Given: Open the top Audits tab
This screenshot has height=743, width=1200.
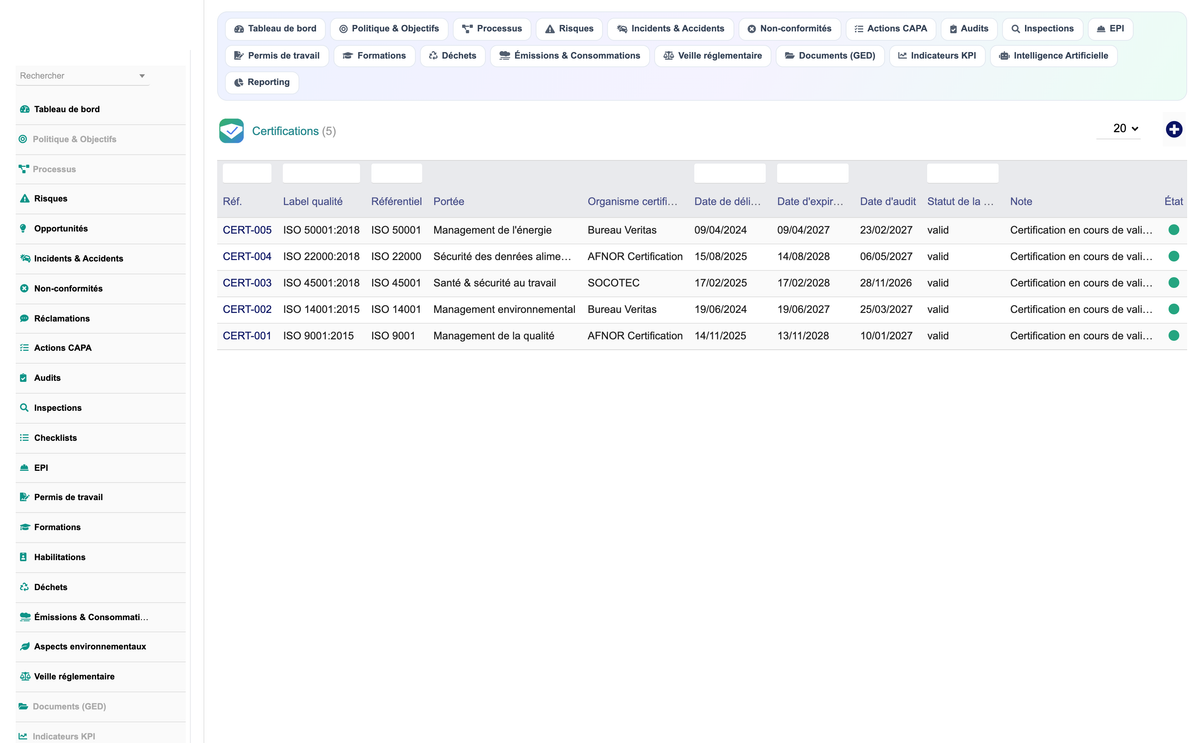Looking at the screenshot, I should 969,29.
